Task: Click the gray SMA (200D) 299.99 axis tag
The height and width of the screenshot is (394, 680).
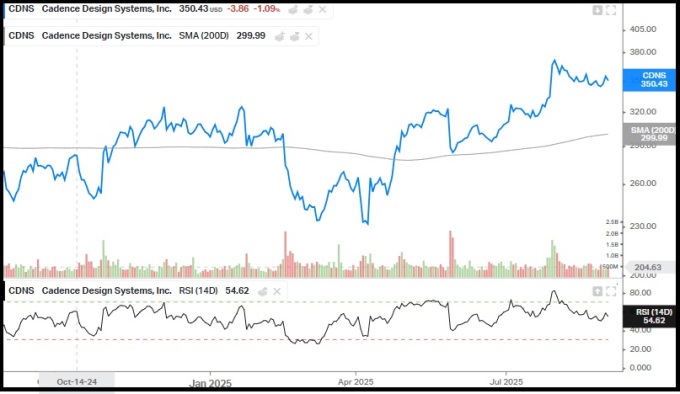Action: (649, 134)
